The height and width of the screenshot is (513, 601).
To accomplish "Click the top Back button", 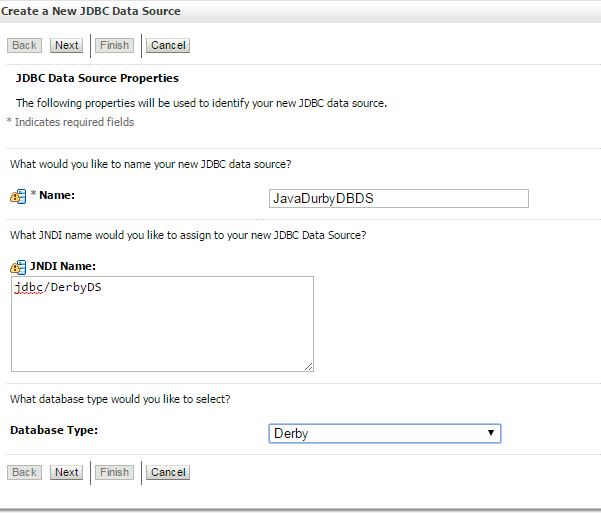I will pyautogui.click(x=24, y=45).
